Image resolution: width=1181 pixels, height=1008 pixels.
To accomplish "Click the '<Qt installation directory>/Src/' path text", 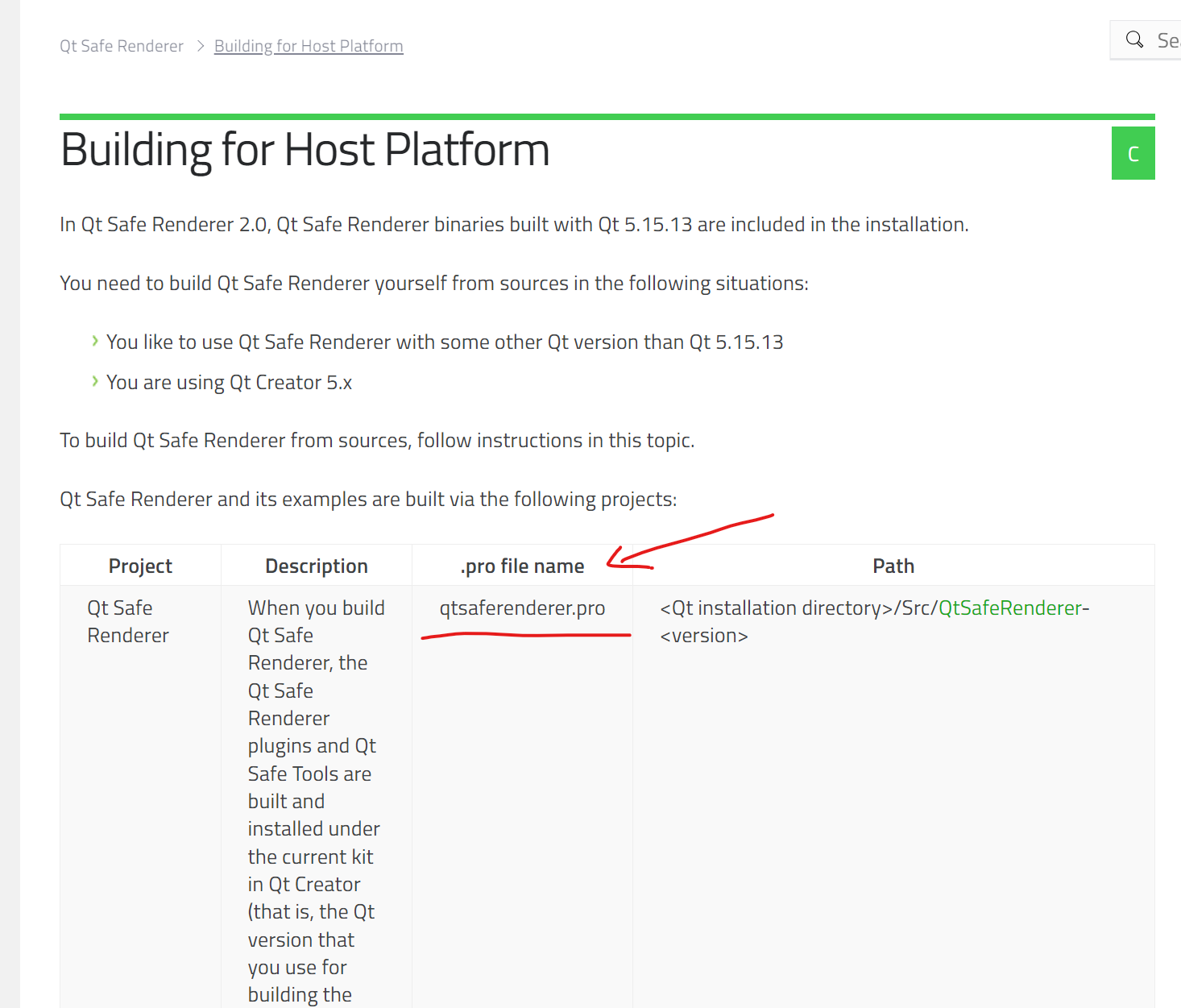I will pyautogui.click(x=798, y=608).
